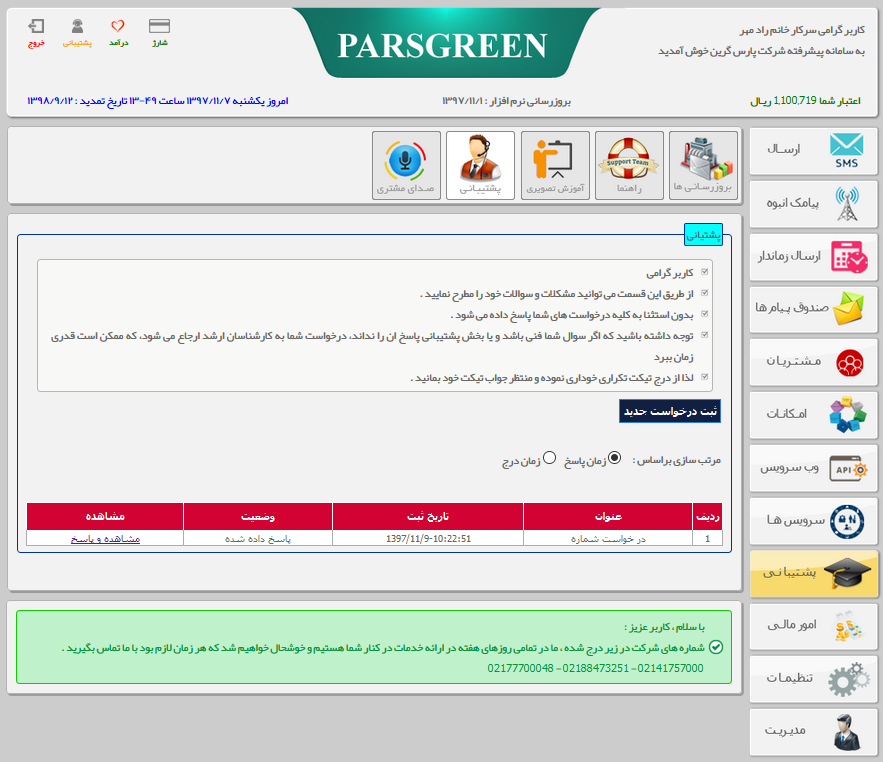
Task: Open بروزرسانی ها (updates) icon
Action: (704, 164)
